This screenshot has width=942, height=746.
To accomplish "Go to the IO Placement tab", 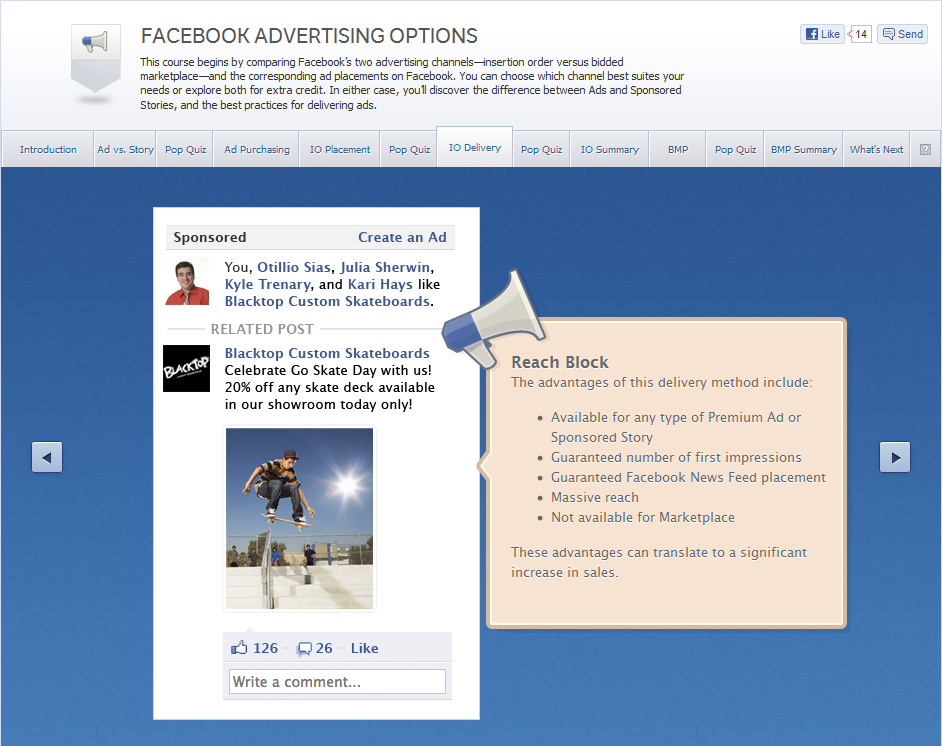I will click(x=340, y=150).
